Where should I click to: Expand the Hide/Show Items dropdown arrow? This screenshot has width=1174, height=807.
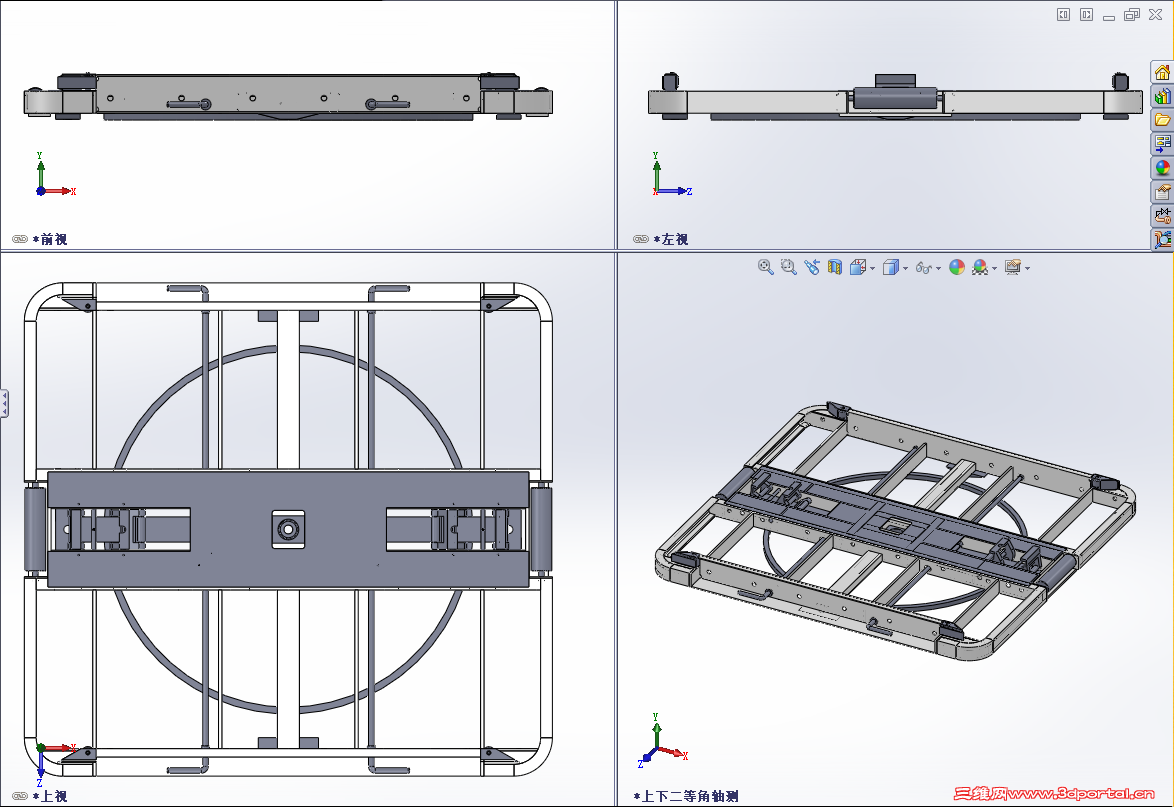click(x=938, y=269)
